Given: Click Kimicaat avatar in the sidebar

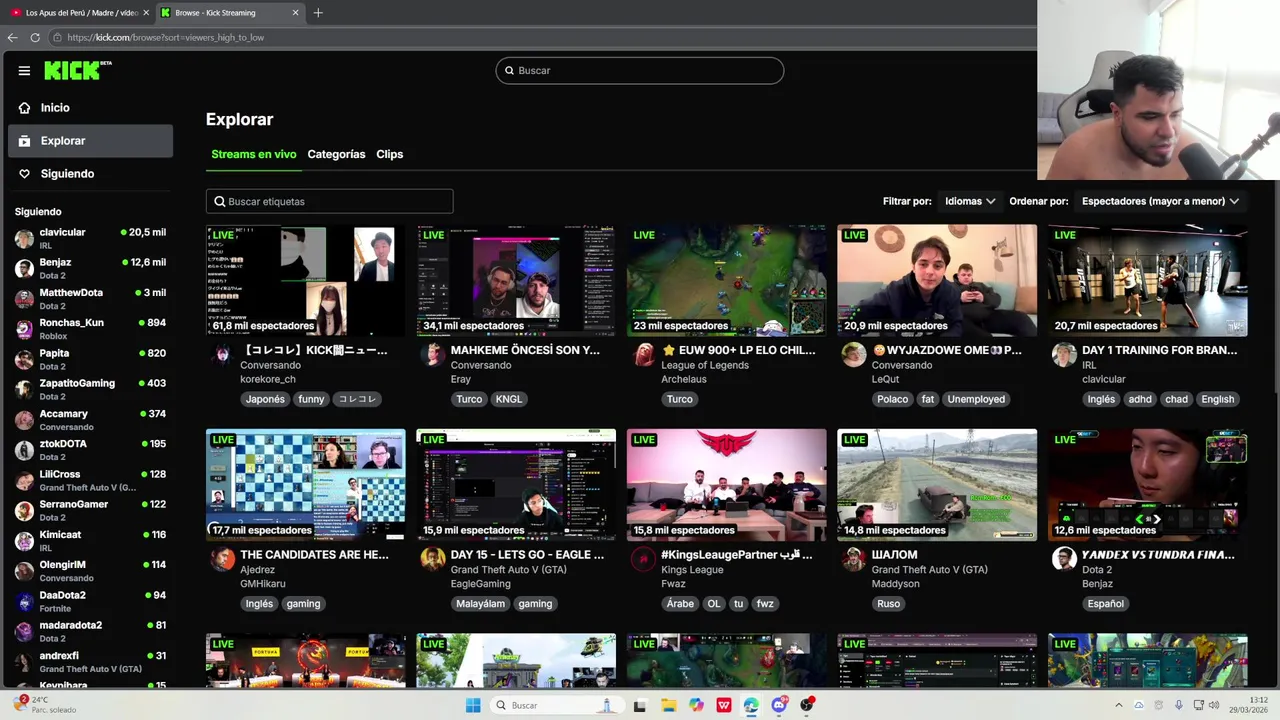Looking at the screenshot, I should coord(24,541).
